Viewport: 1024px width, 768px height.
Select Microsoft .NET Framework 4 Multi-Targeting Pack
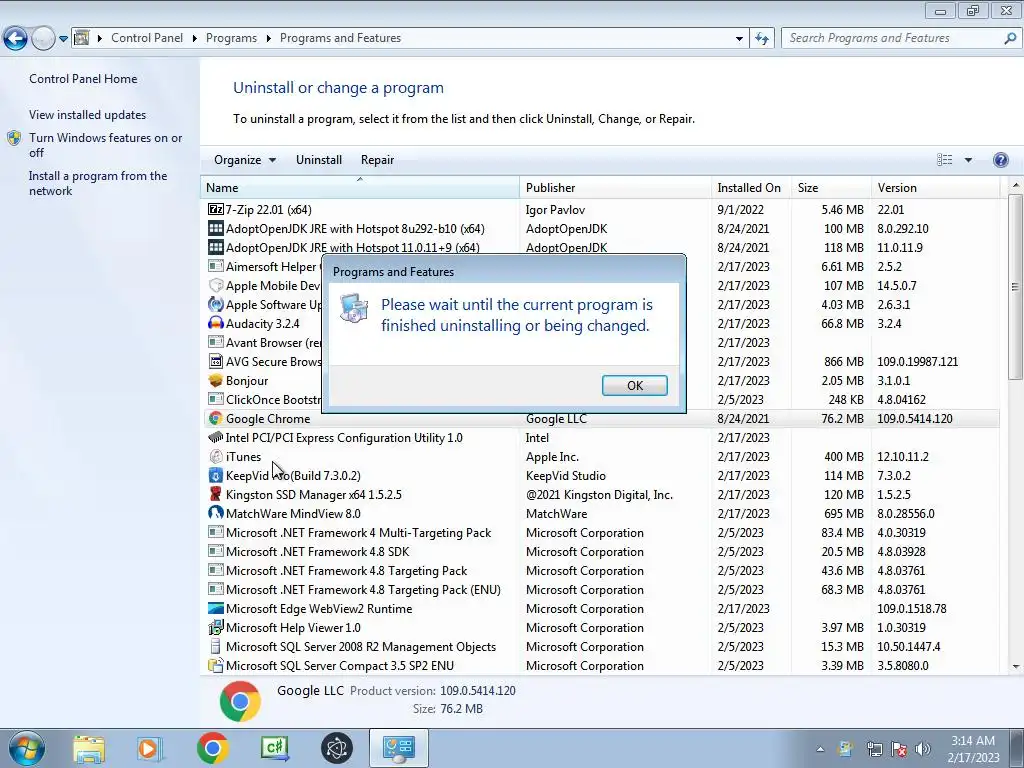point(600,532)
